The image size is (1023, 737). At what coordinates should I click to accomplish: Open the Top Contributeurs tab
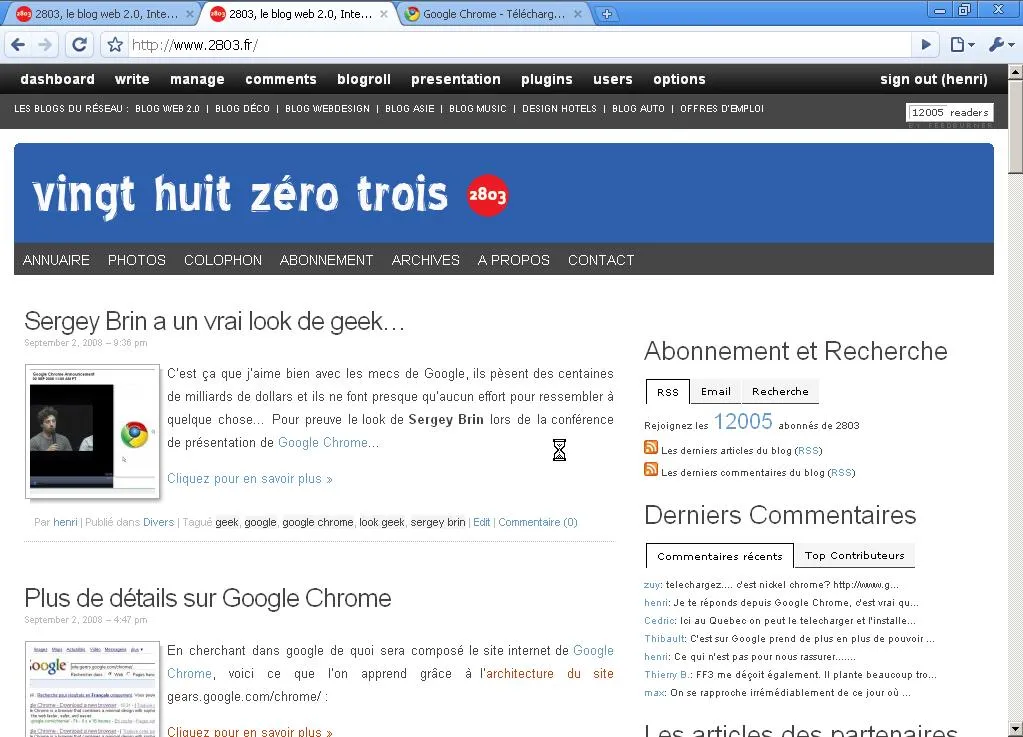[854, 556]
